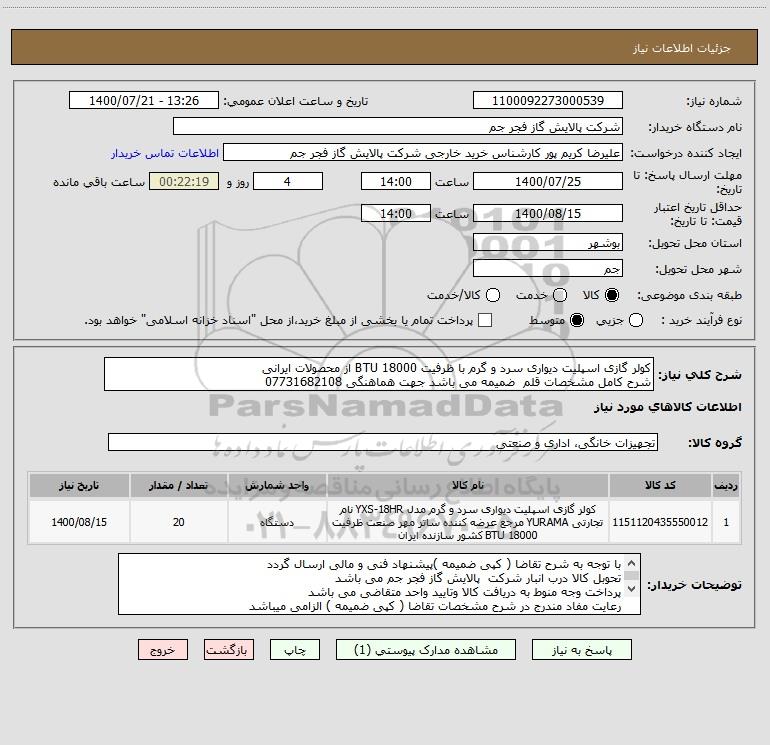The width and height of the screenshot is (770, 745).
Task: Click the پاسخ به نیاز button
Action: [581, 650]
